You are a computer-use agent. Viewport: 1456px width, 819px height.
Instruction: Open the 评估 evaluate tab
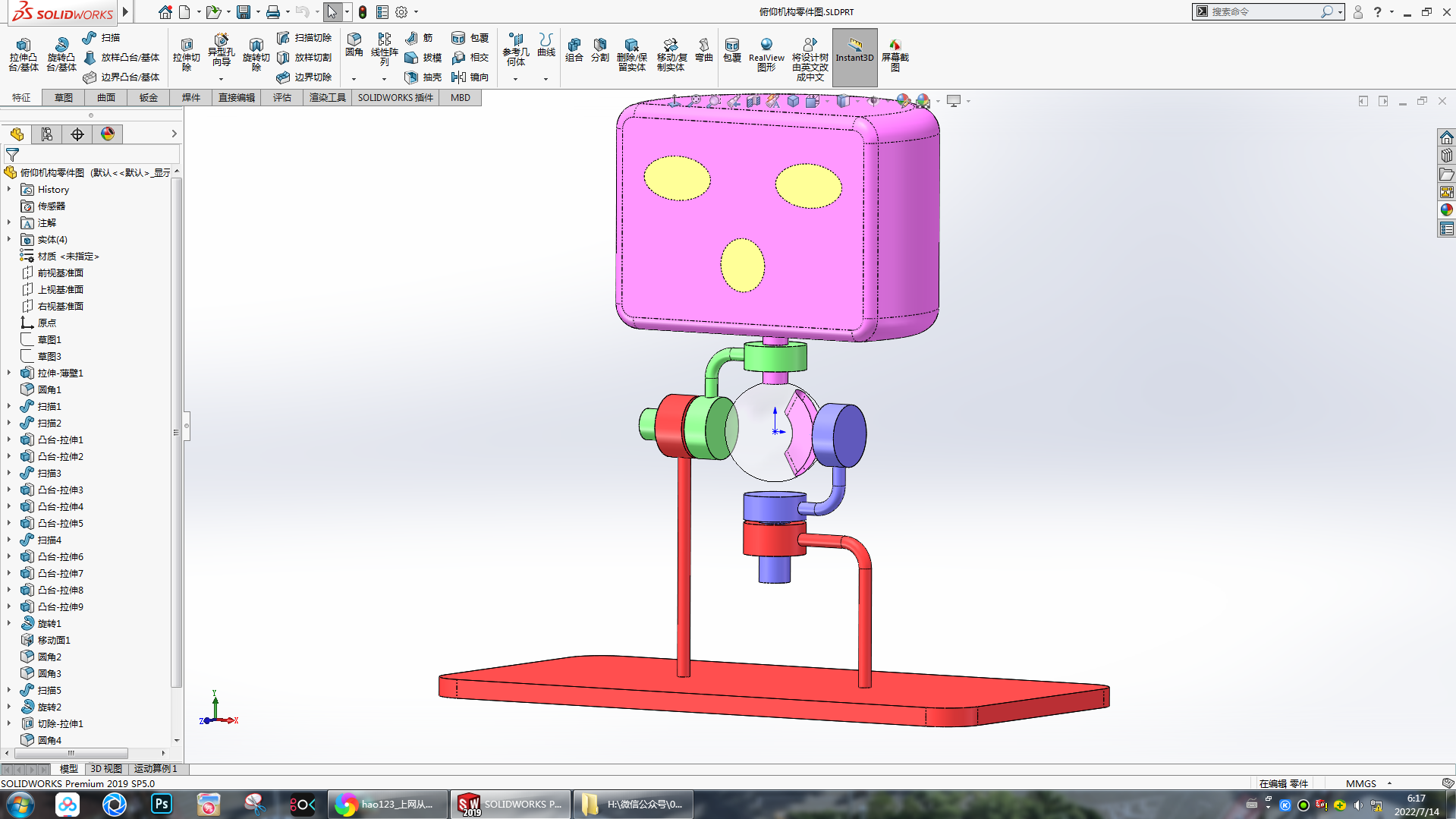(x=282, y=98)
